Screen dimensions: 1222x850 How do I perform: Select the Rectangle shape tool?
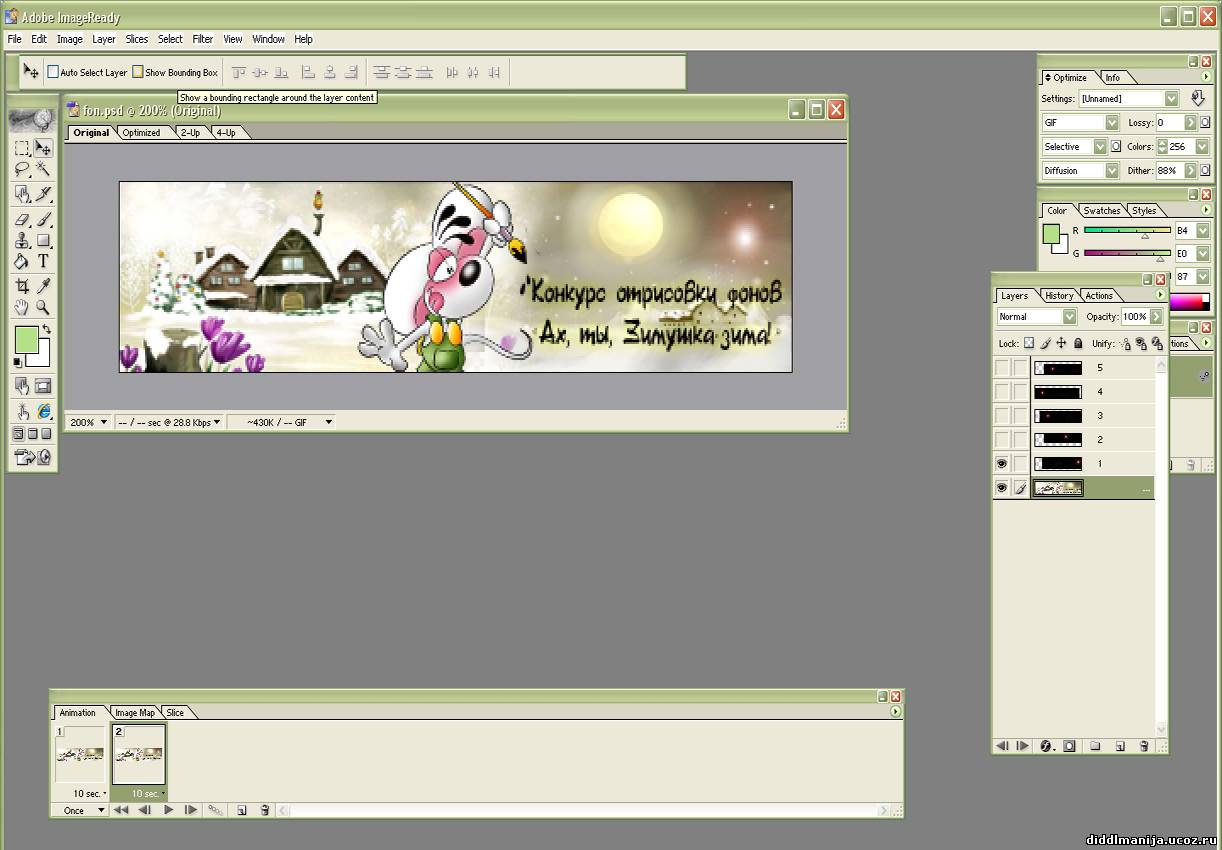click(43, 240)
